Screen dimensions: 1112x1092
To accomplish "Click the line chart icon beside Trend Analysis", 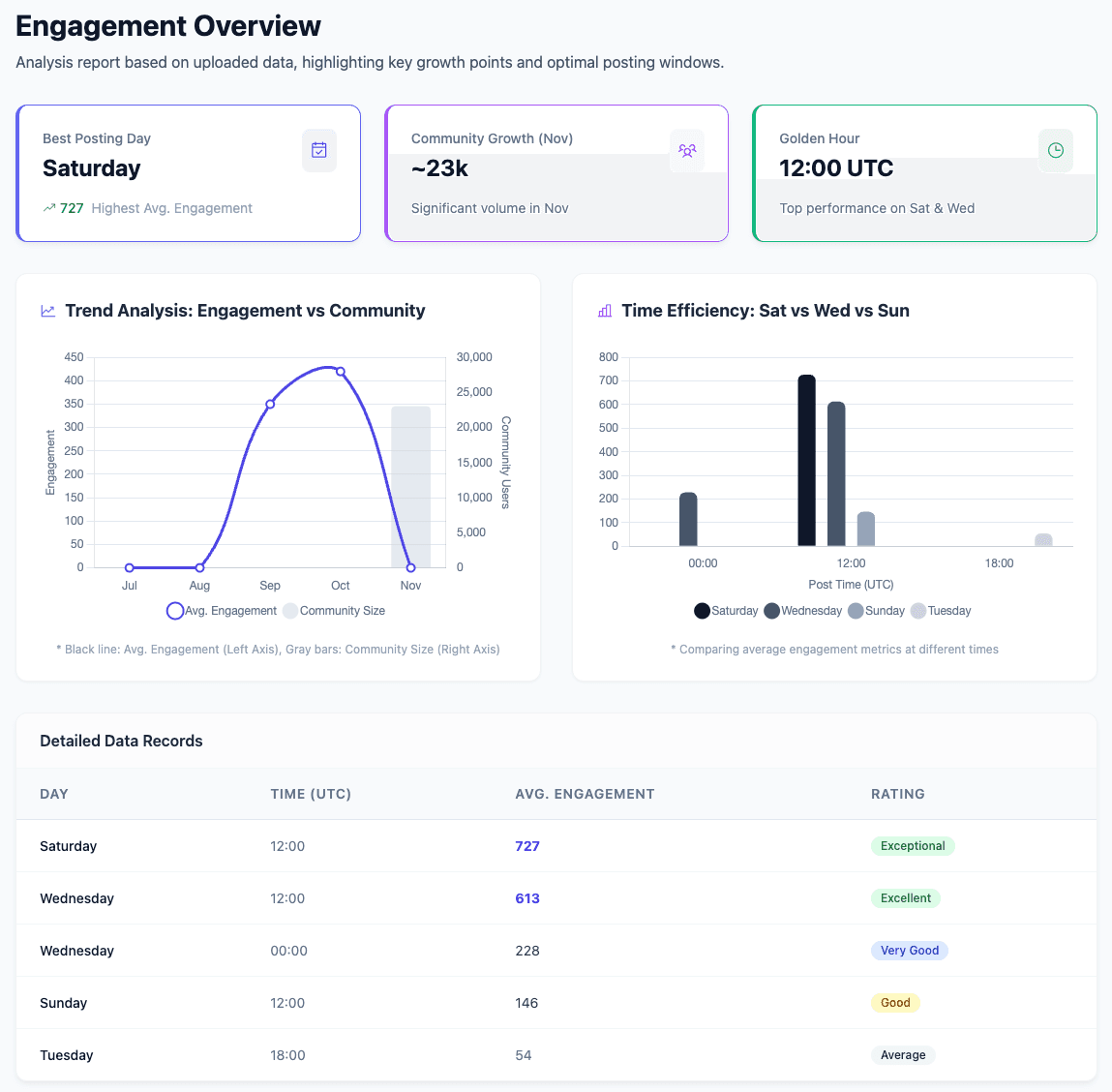I will point(48,311).
